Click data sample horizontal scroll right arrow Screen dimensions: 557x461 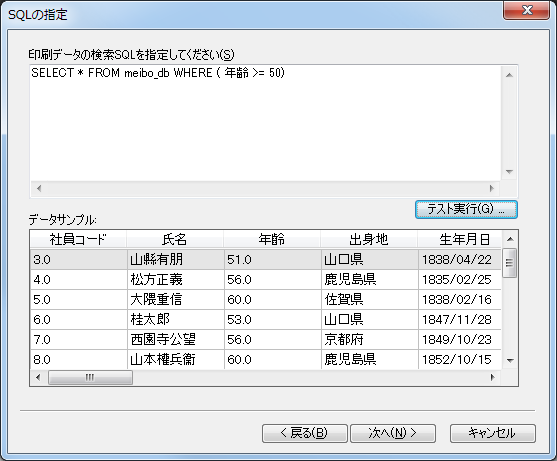[493, 377]
